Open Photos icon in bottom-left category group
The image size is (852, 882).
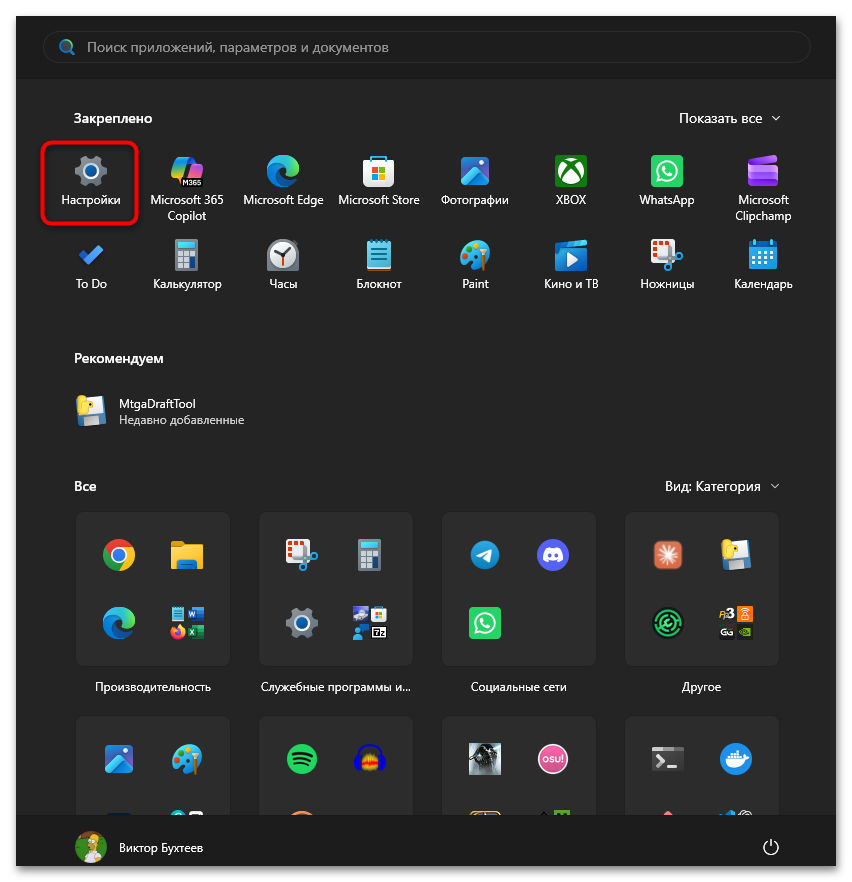click(119, 759)
